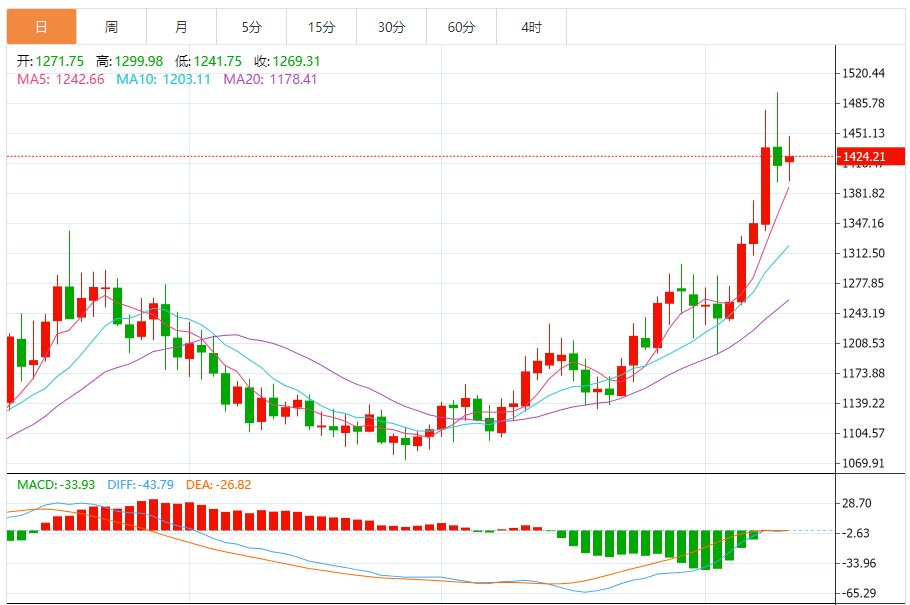Click the tallest green candle near the peak
This screenshot has height=605, width=910.
(777, 156)
